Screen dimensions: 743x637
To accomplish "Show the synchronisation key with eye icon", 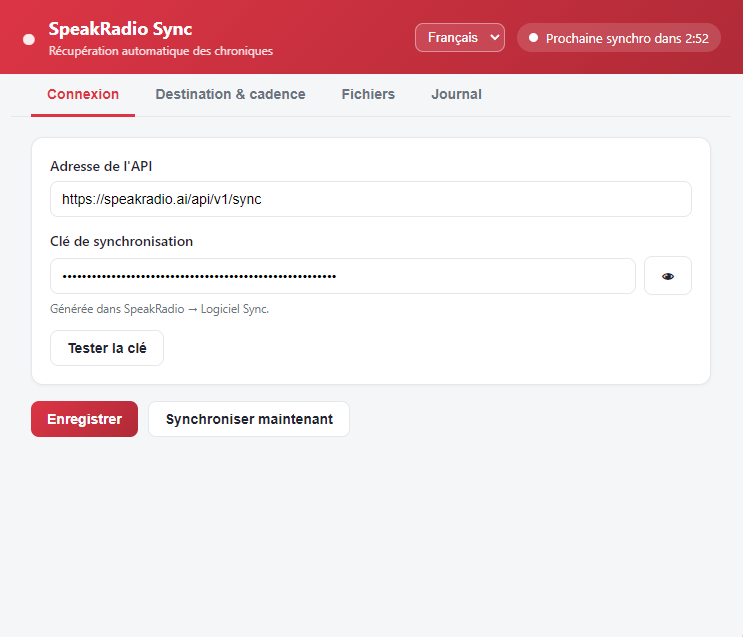I will tap(668, 276).
